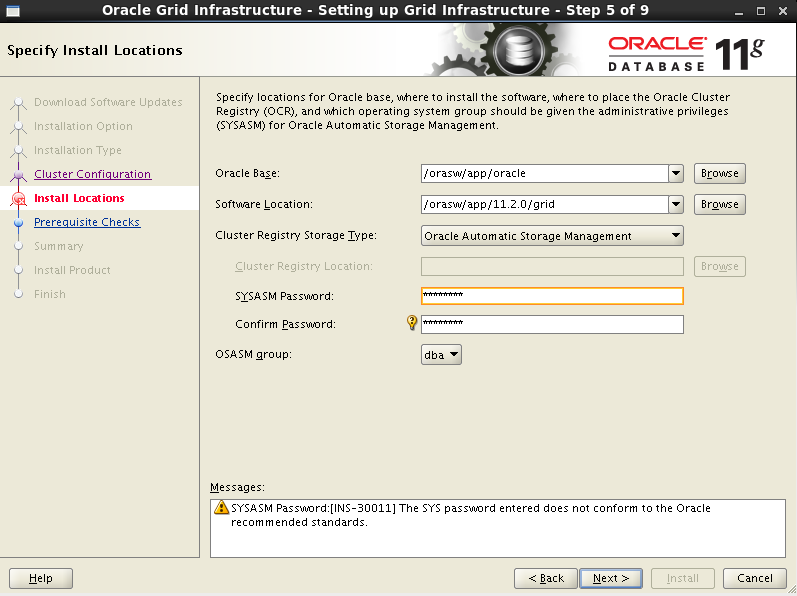
Task: Click the Messages label
Action: [237, 487]
